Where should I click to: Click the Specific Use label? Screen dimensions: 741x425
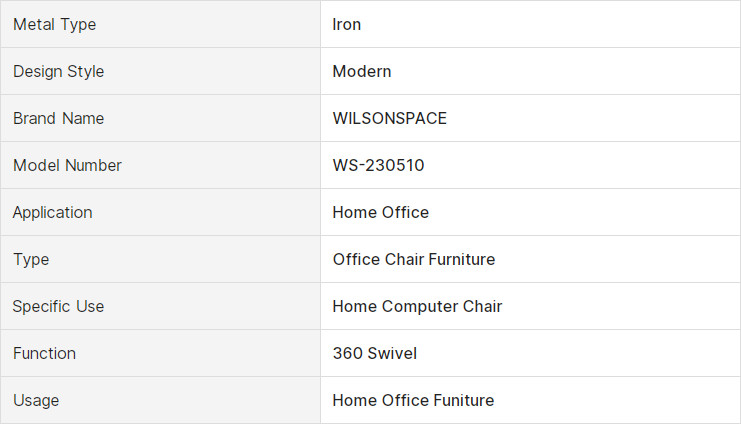click(x=58, y=306)
